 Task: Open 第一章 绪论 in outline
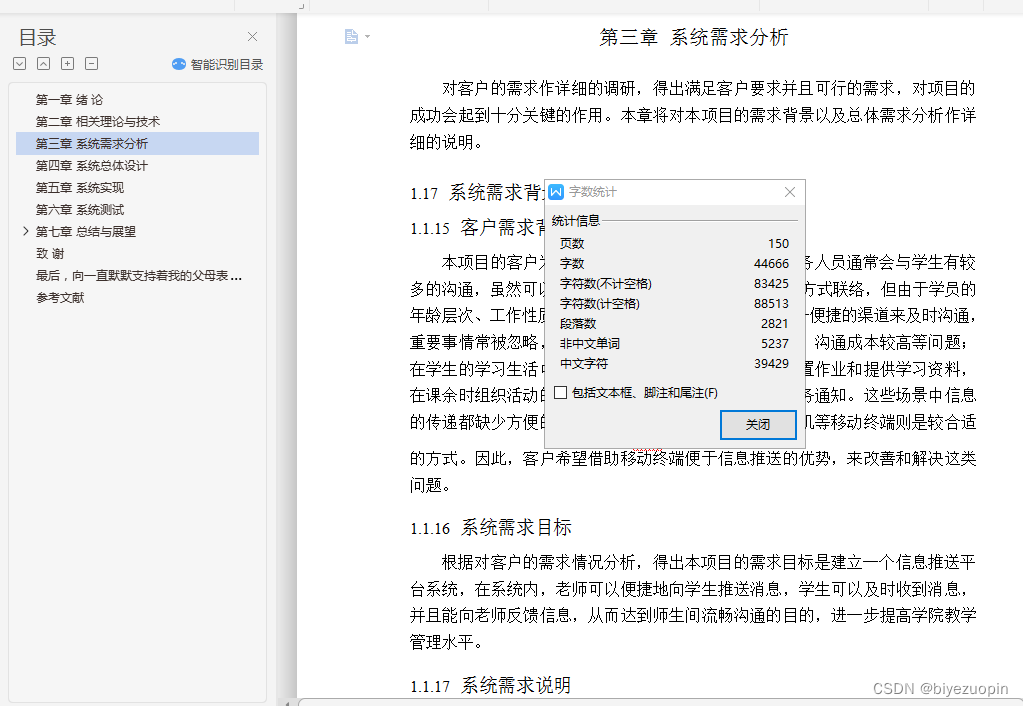point(69,100)
